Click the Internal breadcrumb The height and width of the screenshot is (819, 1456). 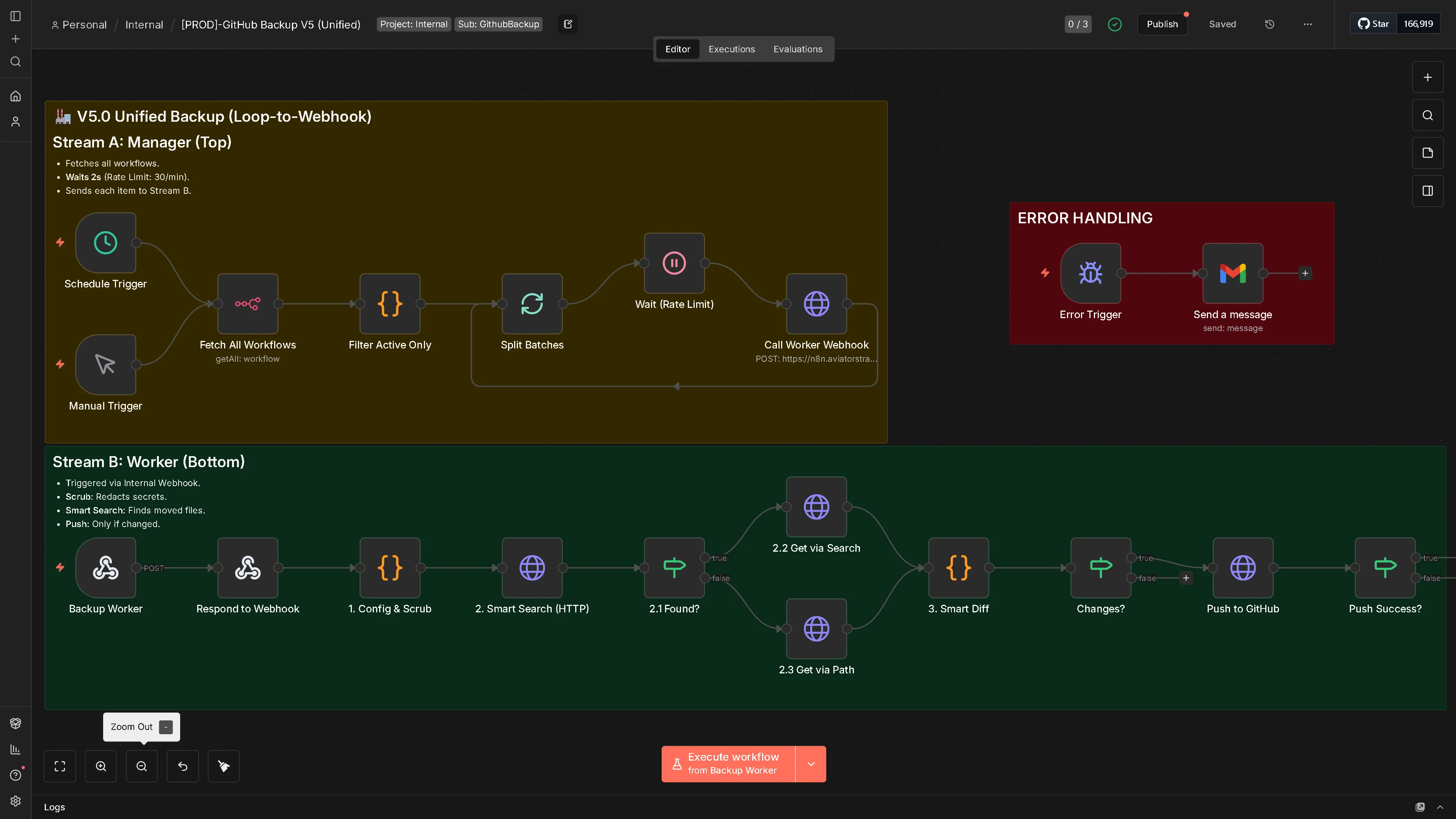(x=144, y=24)
